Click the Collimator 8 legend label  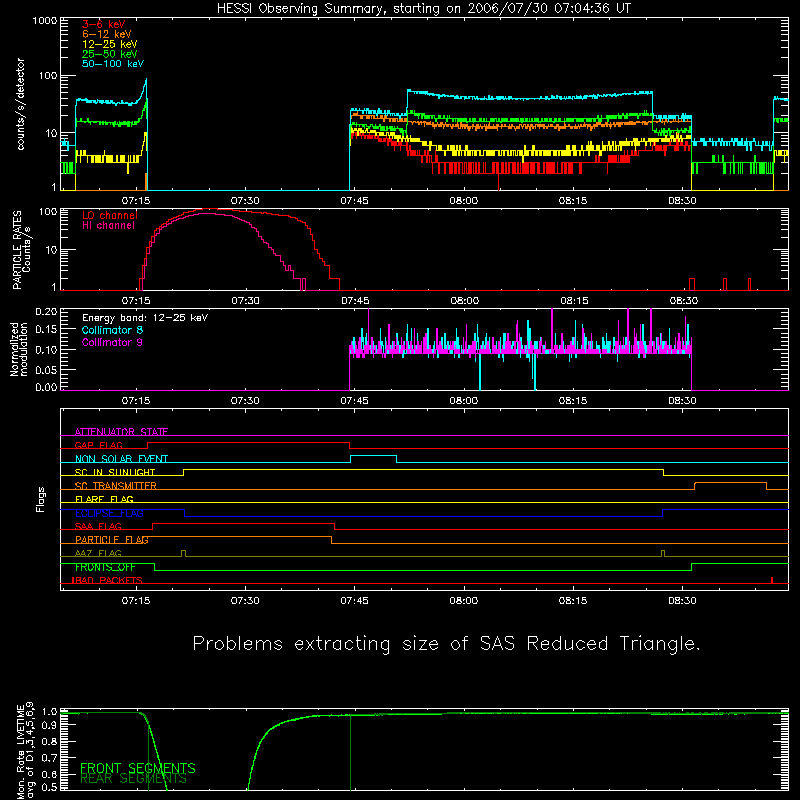(x=112, y=330)
